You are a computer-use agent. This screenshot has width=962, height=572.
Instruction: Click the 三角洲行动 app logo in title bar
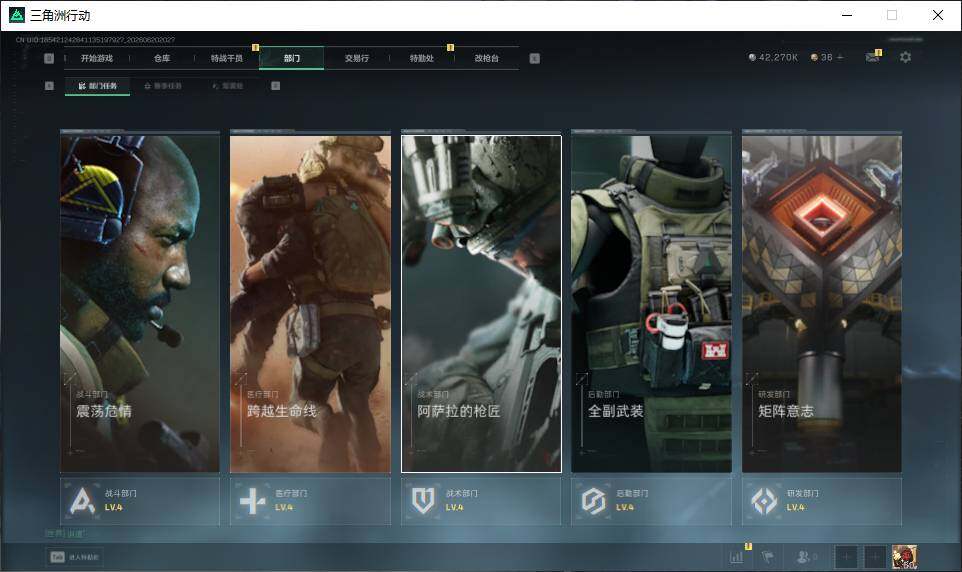(17, 15)
